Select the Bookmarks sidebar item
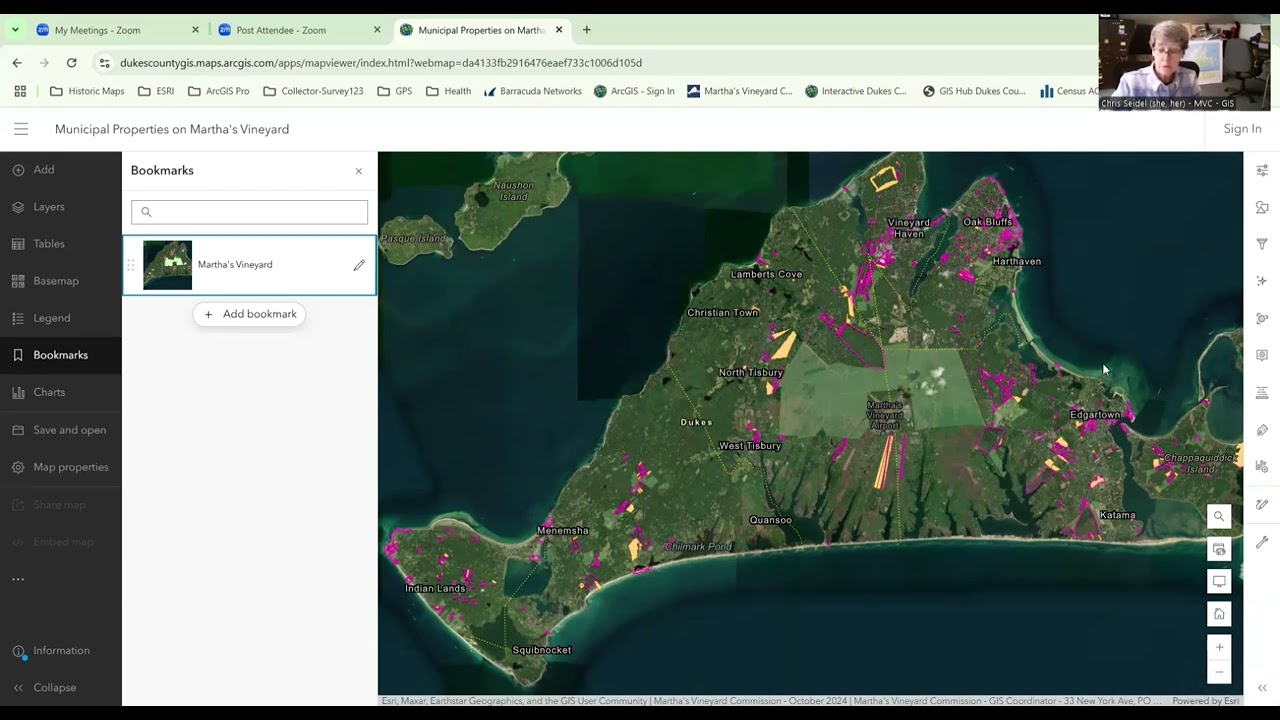 60,355
